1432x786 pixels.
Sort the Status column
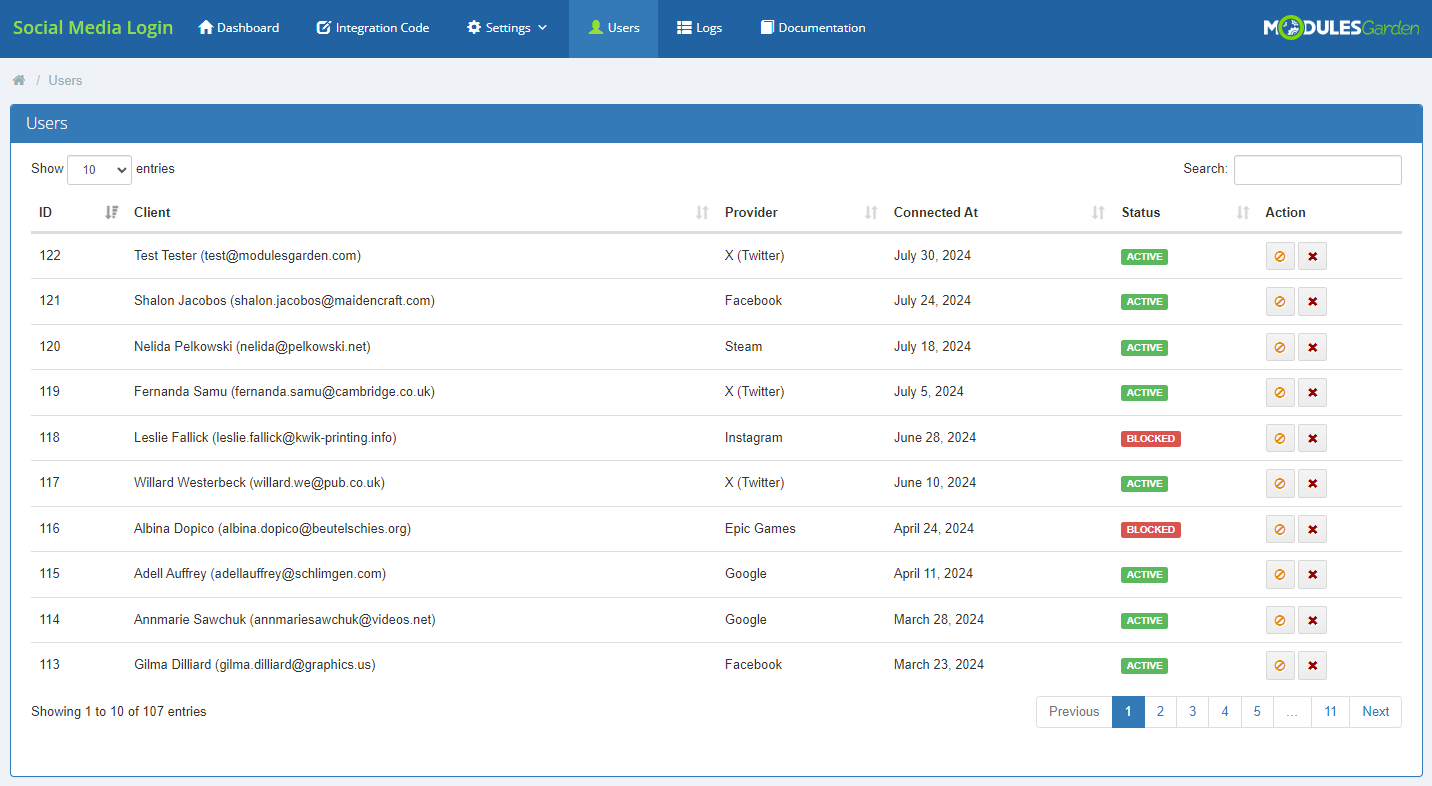click(1142, 212)
